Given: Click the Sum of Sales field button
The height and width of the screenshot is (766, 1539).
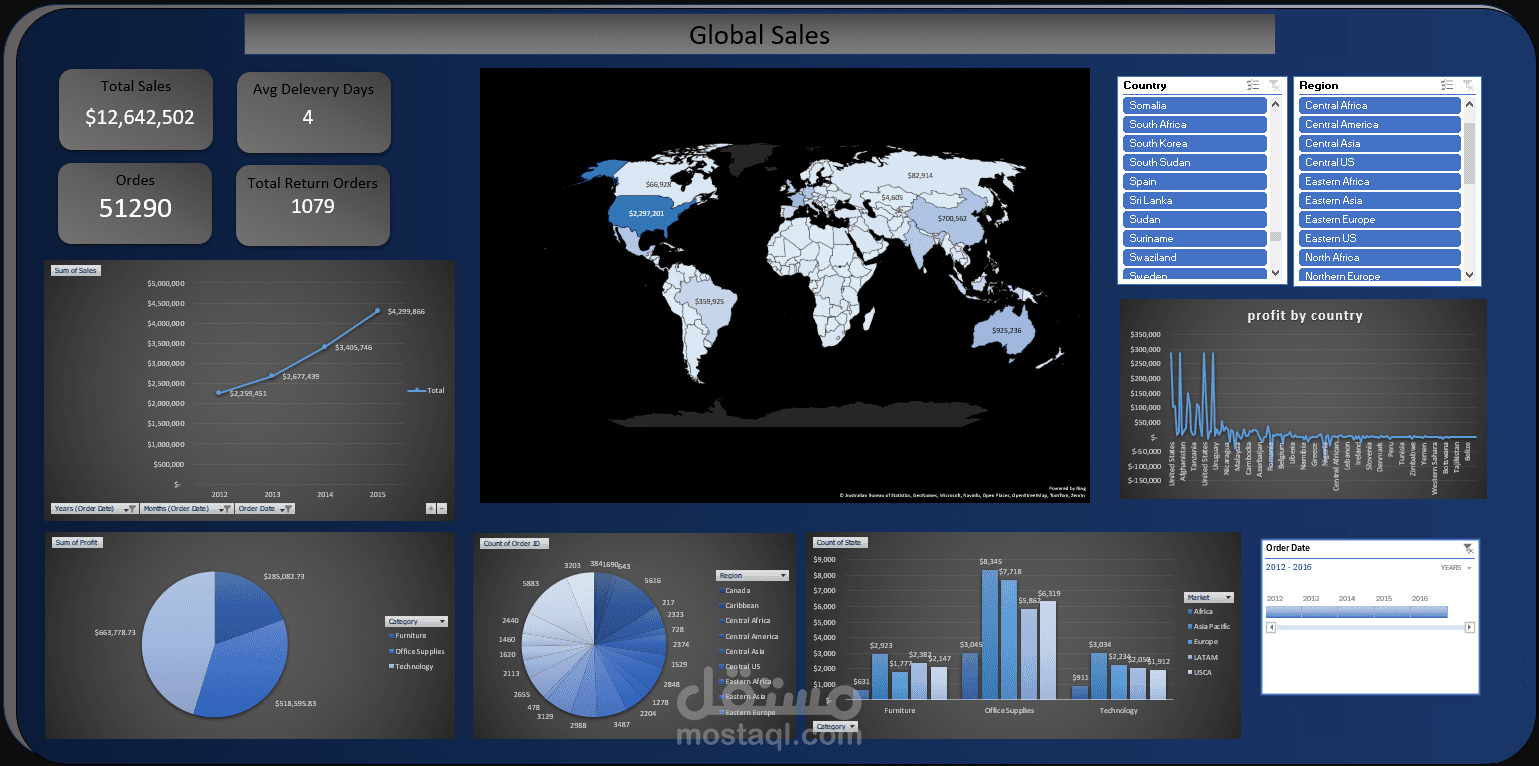Looking at the screenshot, I should pos(76,270).
